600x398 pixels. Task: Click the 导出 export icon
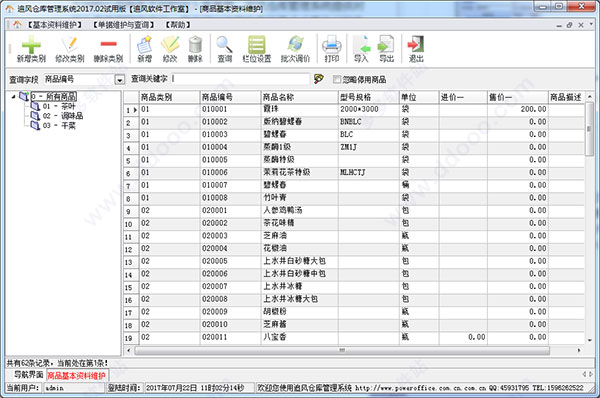[386, 45]
